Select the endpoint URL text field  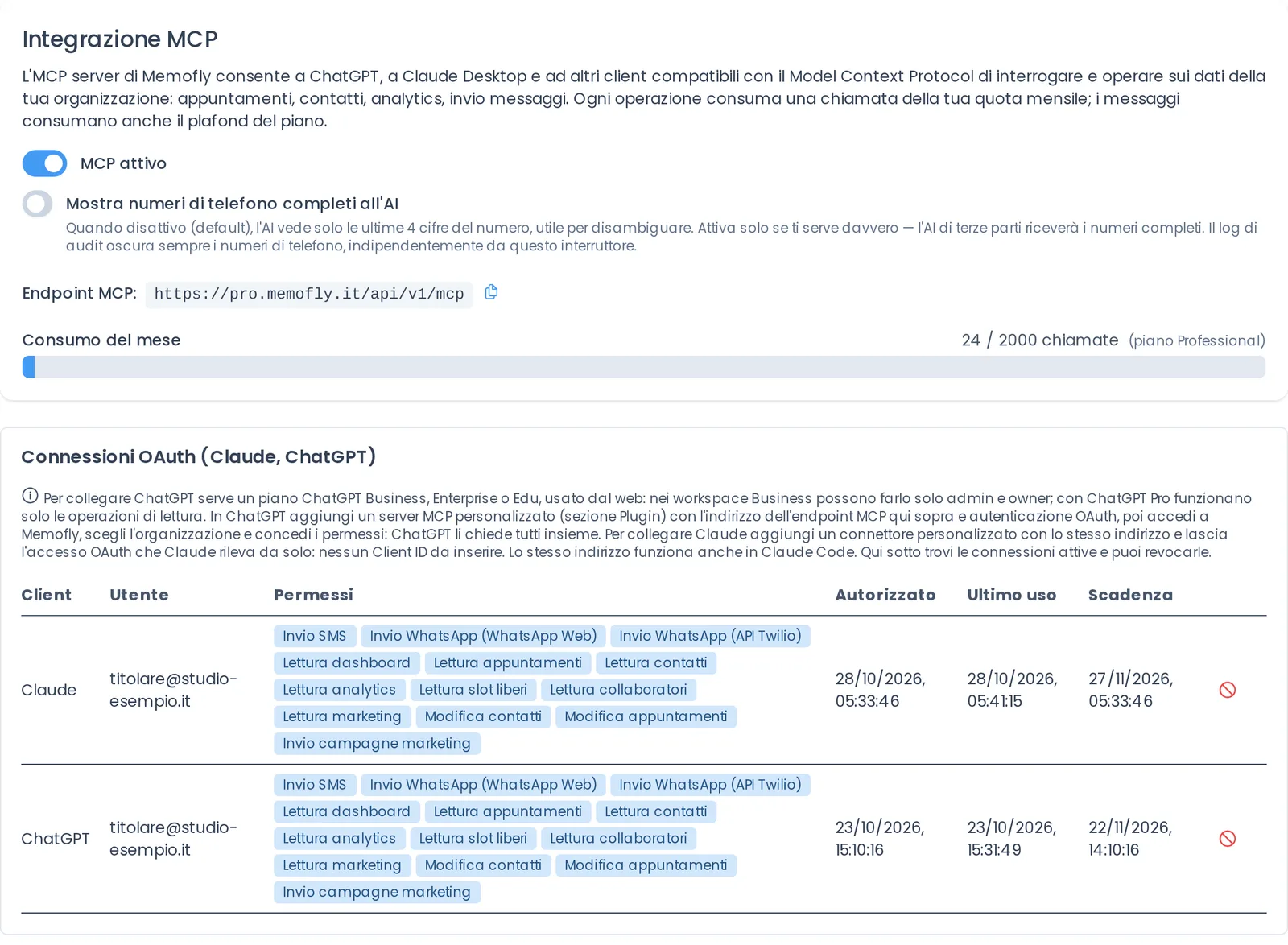point(309,294)
